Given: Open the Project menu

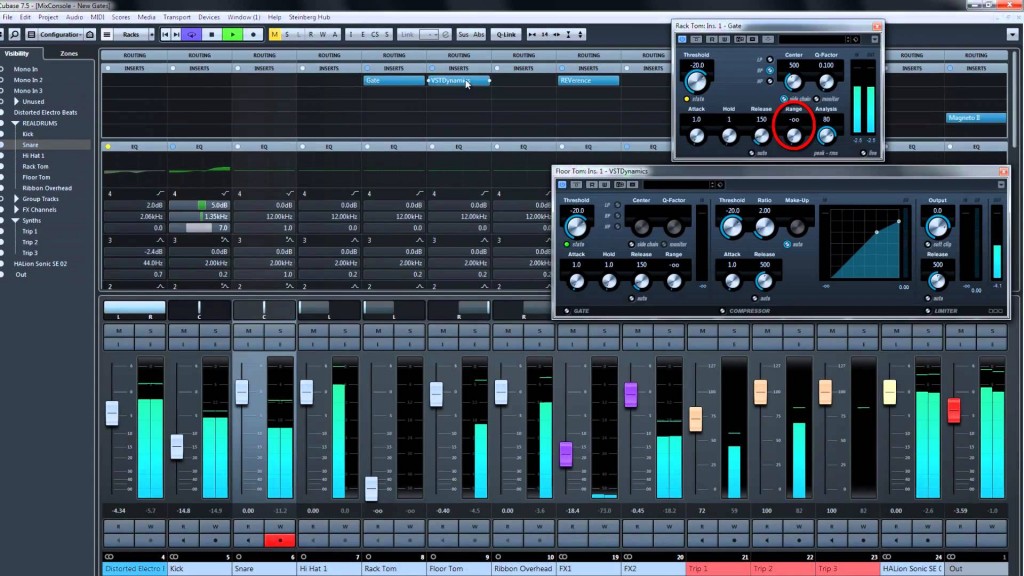Looking at the screenshot, I should (48, 17).
